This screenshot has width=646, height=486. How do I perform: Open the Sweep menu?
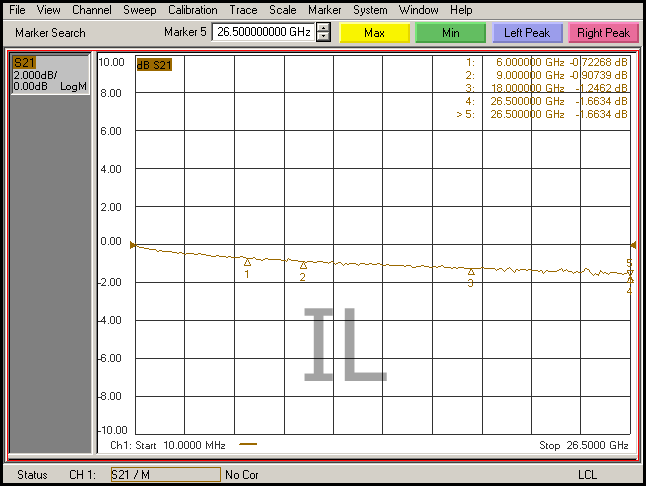click(139, 10)
